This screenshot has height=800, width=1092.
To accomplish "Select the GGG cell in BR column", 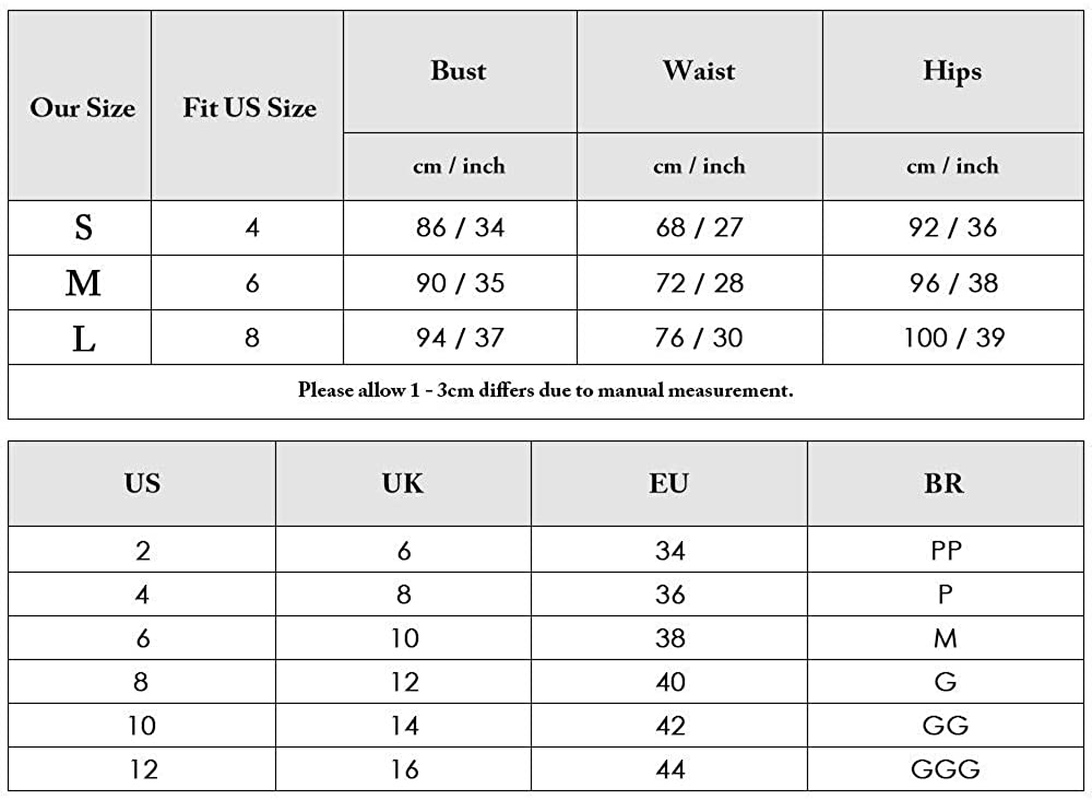I will [945, 769].
